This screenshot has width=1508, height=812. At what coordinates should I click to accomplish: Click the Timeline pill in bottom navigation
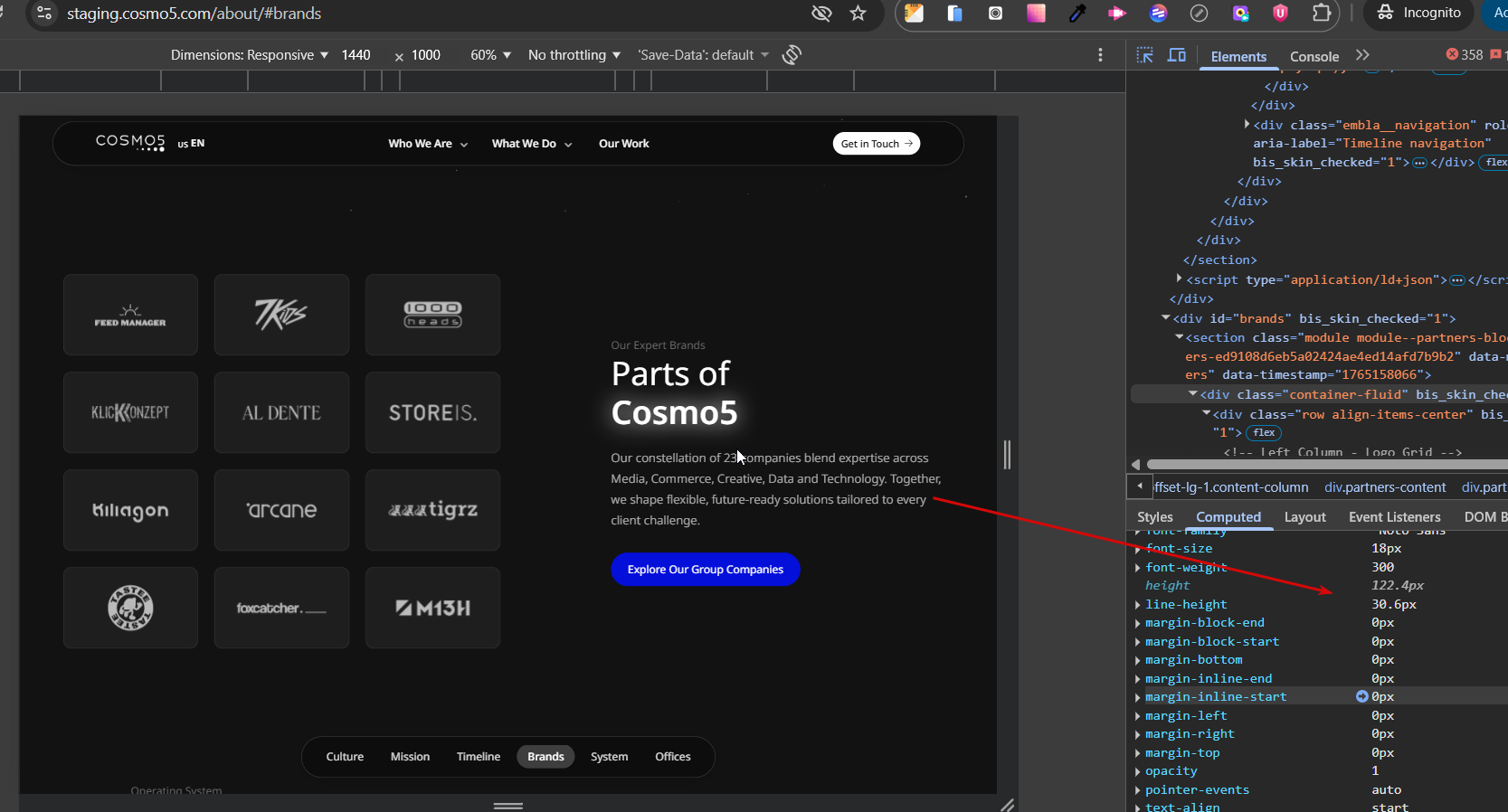(478, 757)
